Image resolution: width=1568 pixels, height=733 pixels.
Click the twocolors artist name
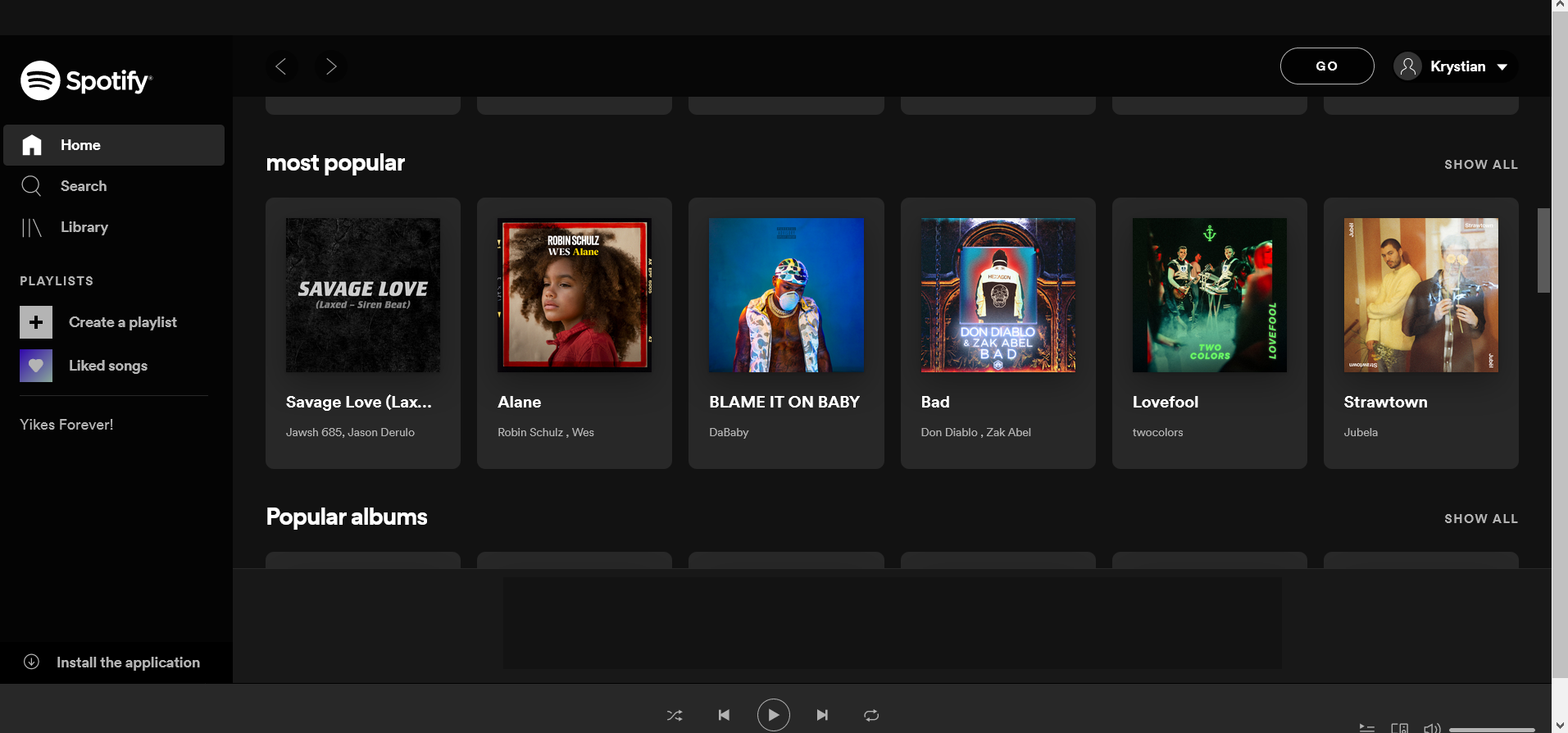click(1157, 432)
